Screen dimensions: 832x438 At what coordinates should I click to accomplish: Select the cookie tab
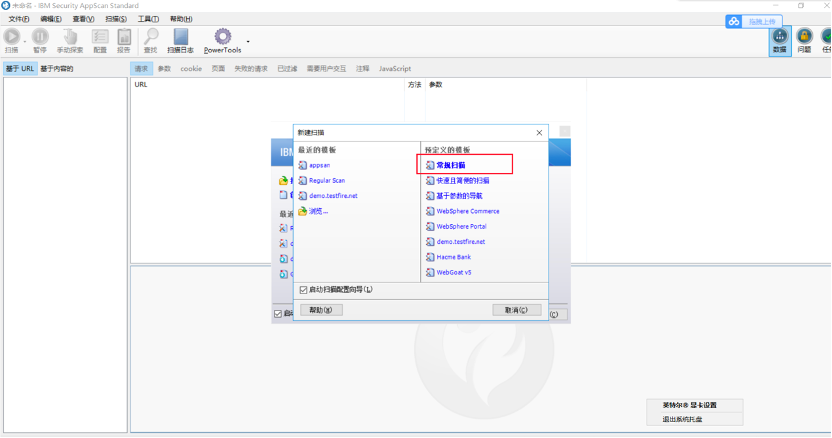[191, 68]
